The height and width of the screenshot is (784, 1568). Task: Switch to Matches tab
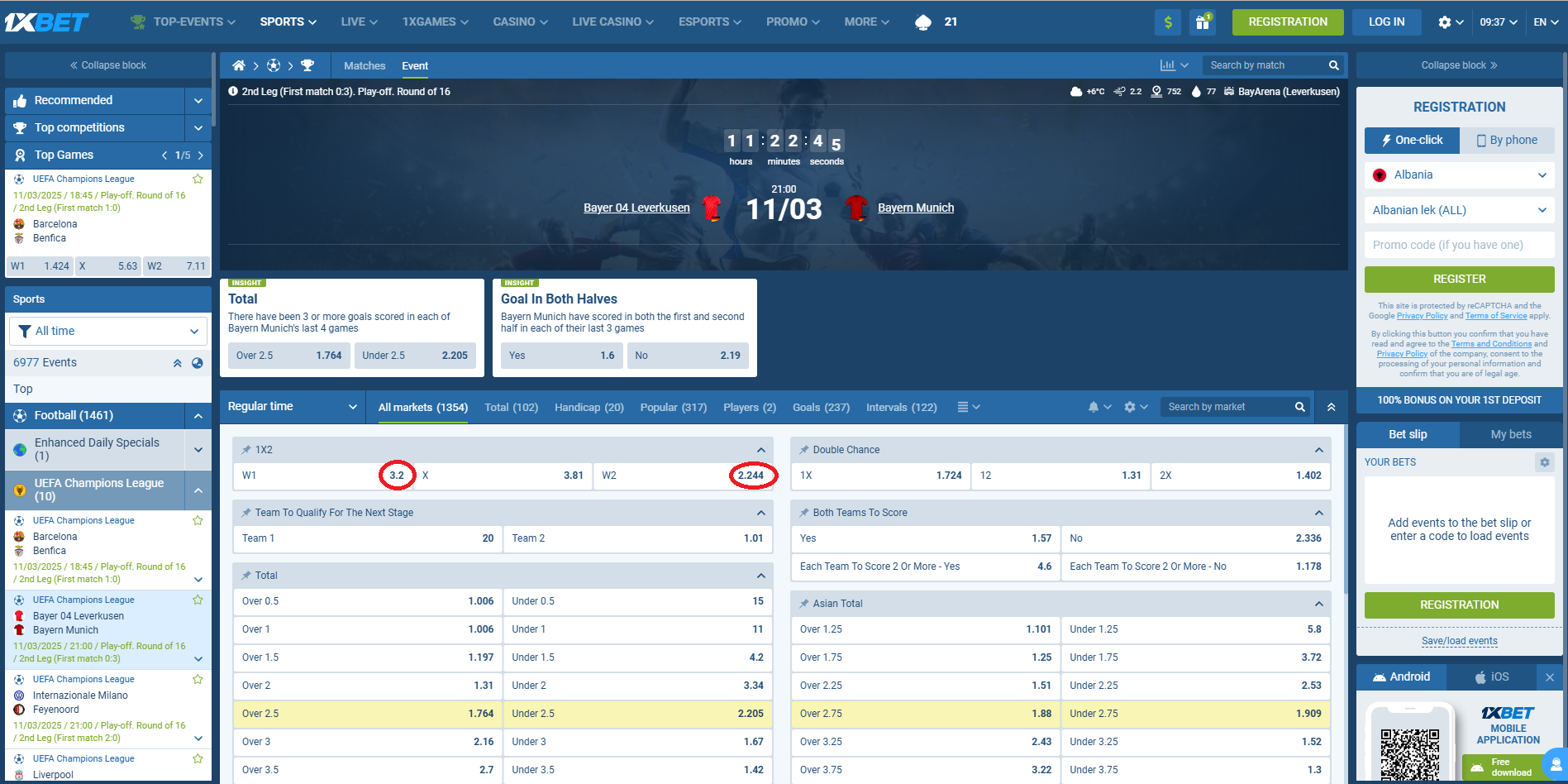(x=365, y=66)
